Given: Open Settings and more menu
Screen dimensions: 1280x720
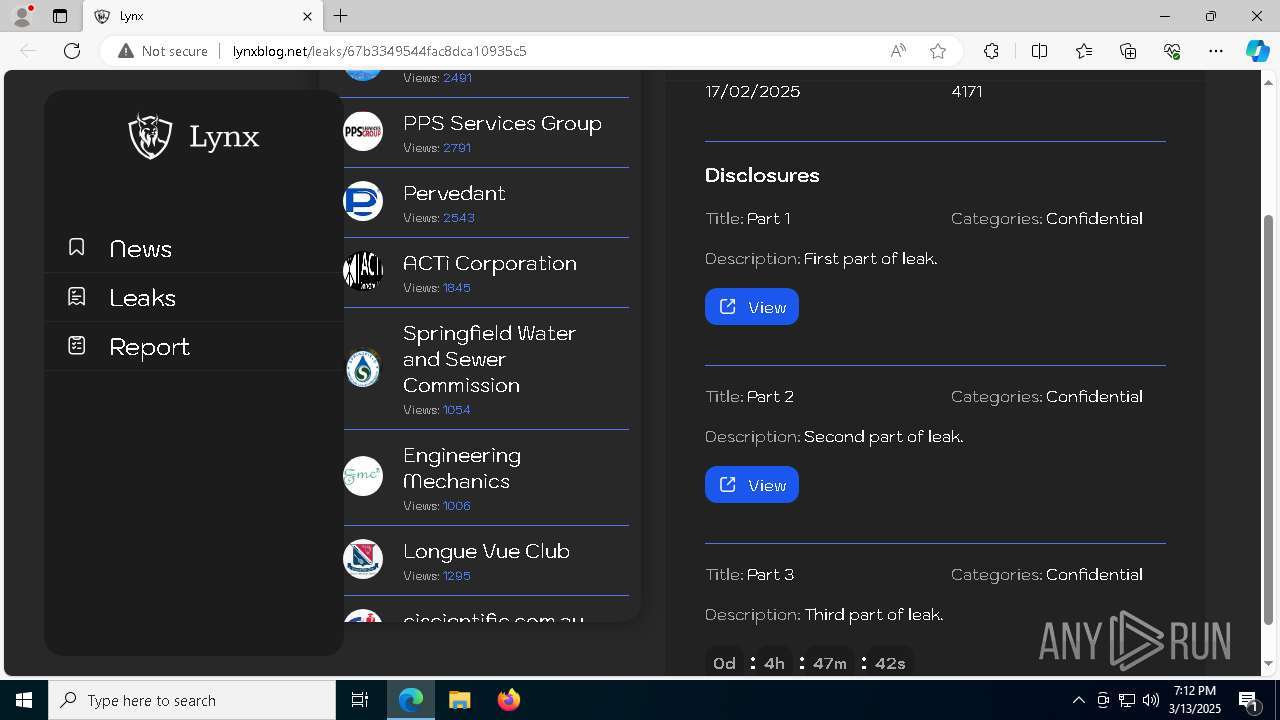Looking at the screenshot, I should pyautogui.click(x=1216, y=51).
